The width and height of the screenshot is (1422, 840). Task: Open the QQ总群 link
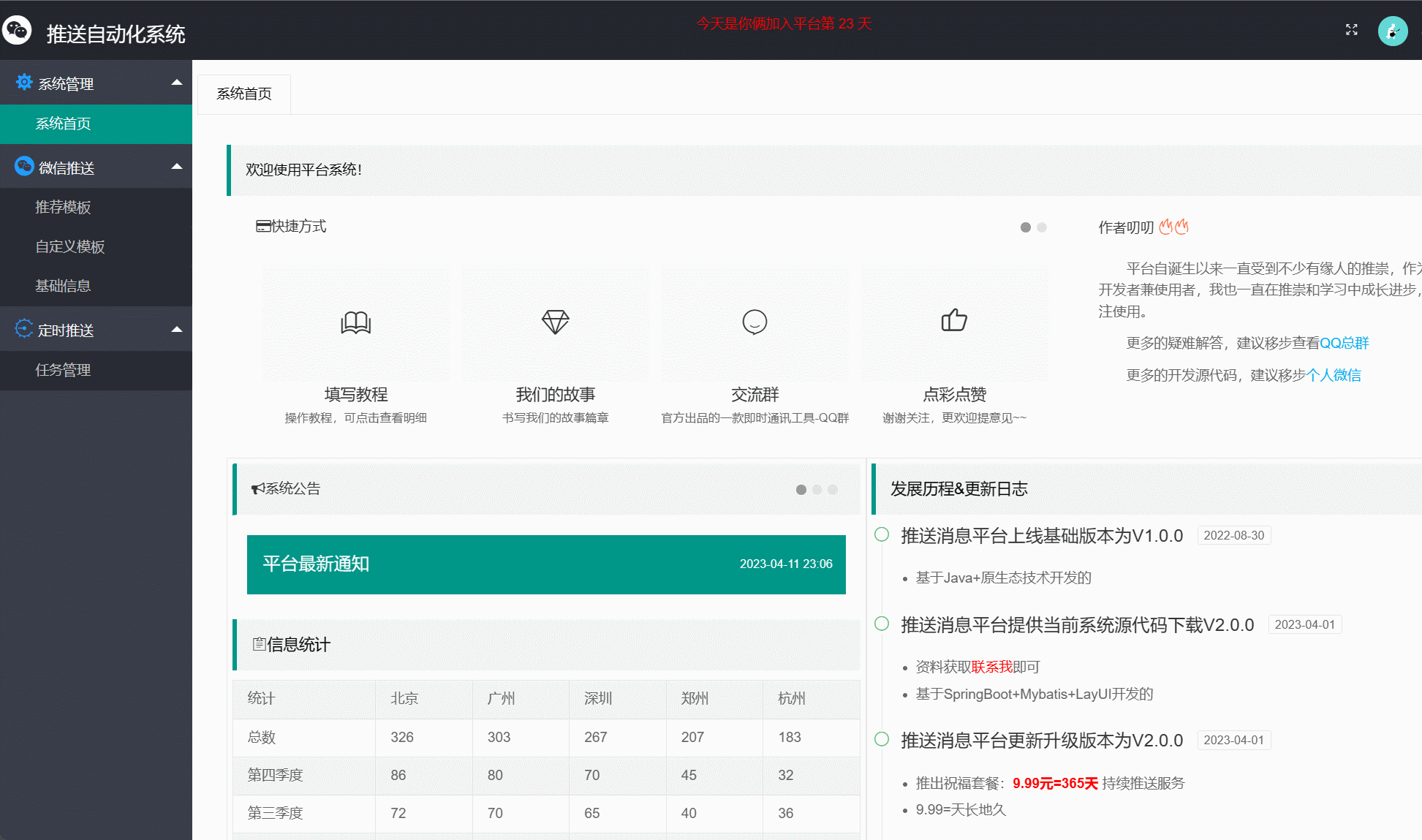pos(1344,343)
